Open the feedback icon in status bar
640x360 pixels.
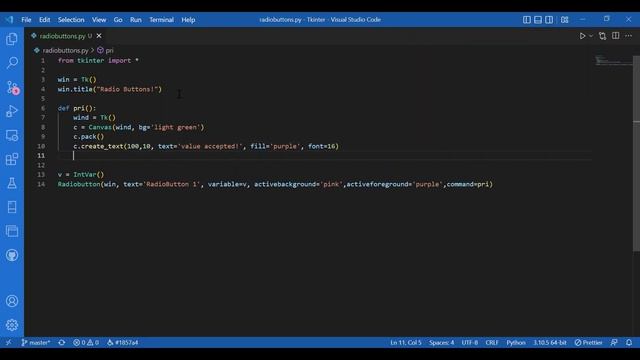pyautogui.click(x=614, y=342)
